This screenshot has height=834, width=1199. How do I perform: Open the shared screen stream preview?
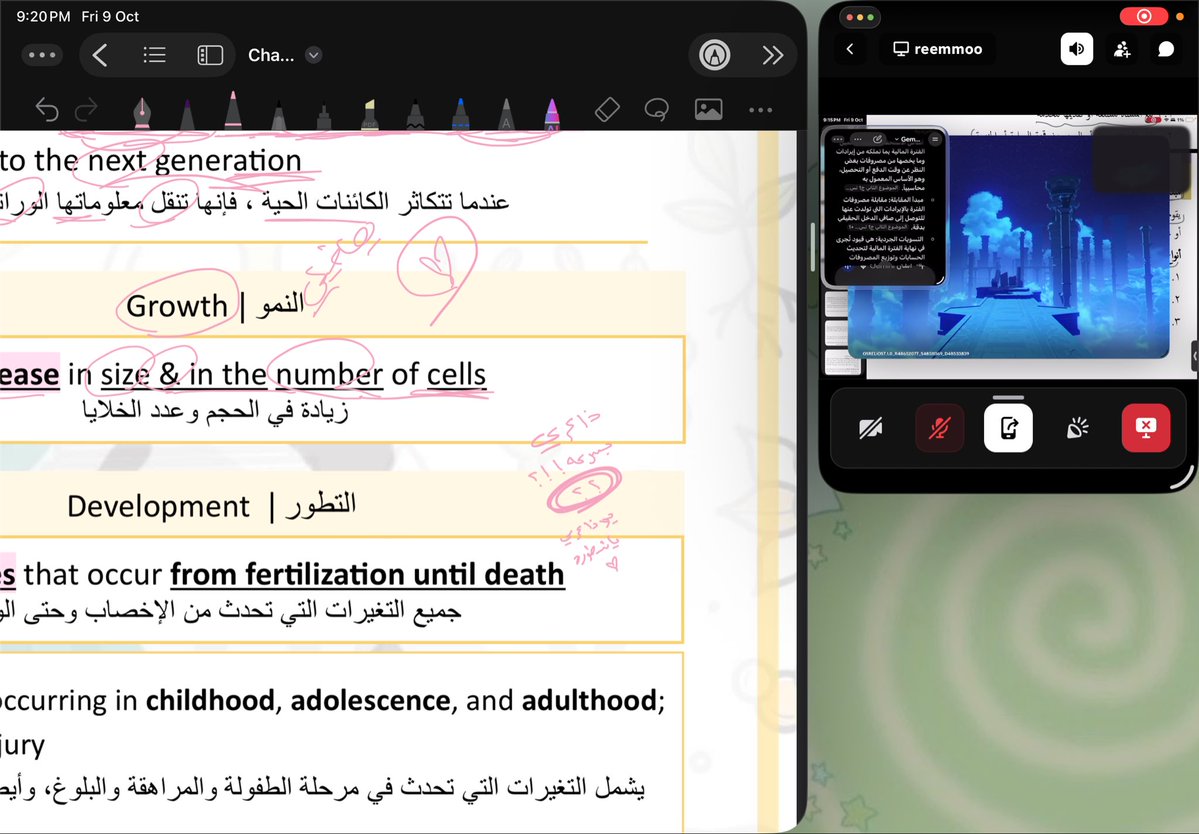point(1009,246)
